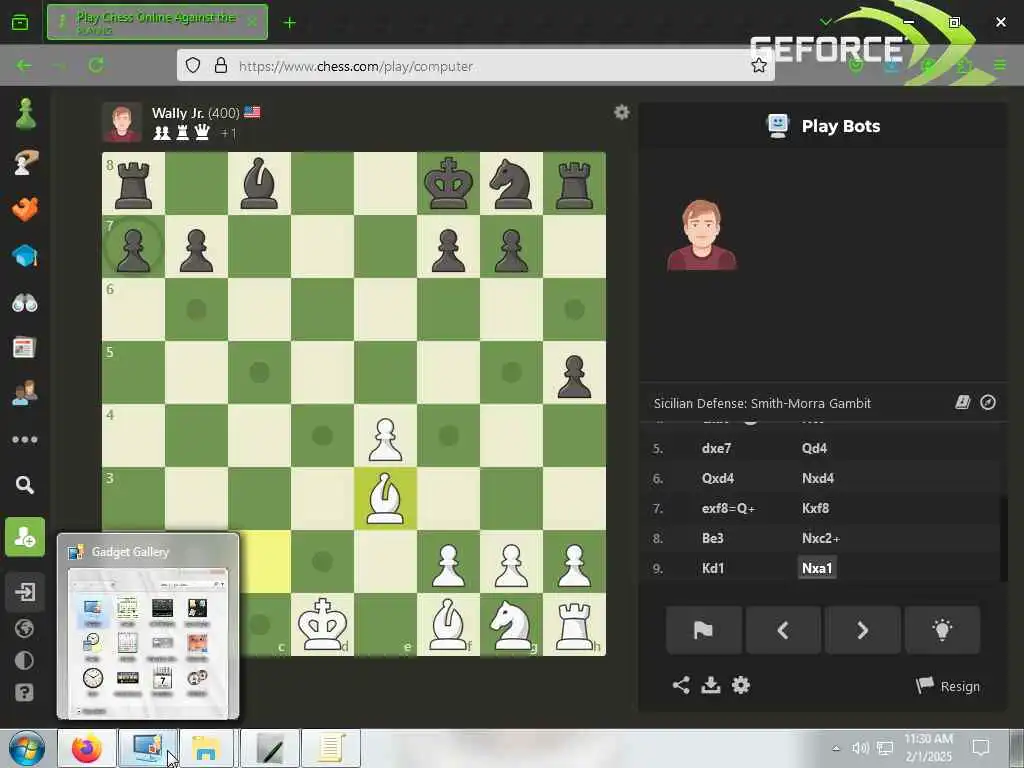This screenshot has width=1024, height=768.
Task: Click the flag button in move controls
Action: pos(703,630)
